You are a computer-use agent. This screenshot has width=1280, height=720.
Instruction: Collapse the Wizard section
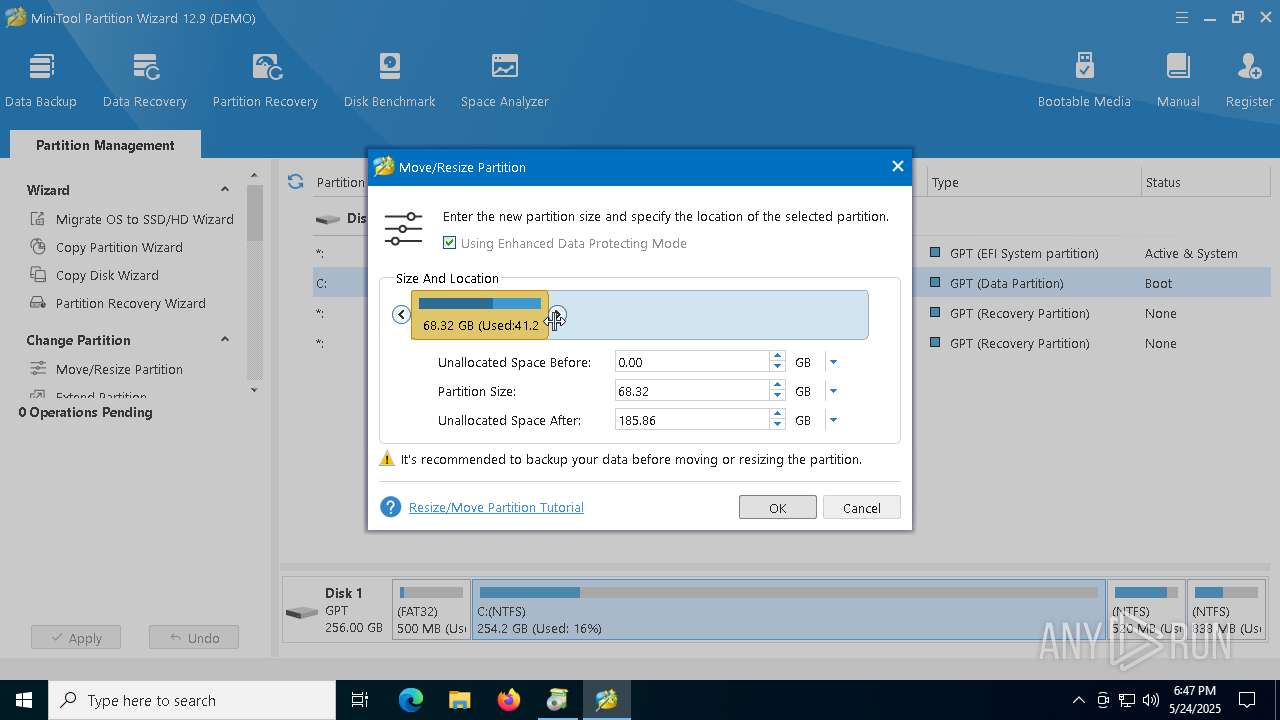[224, 190]
